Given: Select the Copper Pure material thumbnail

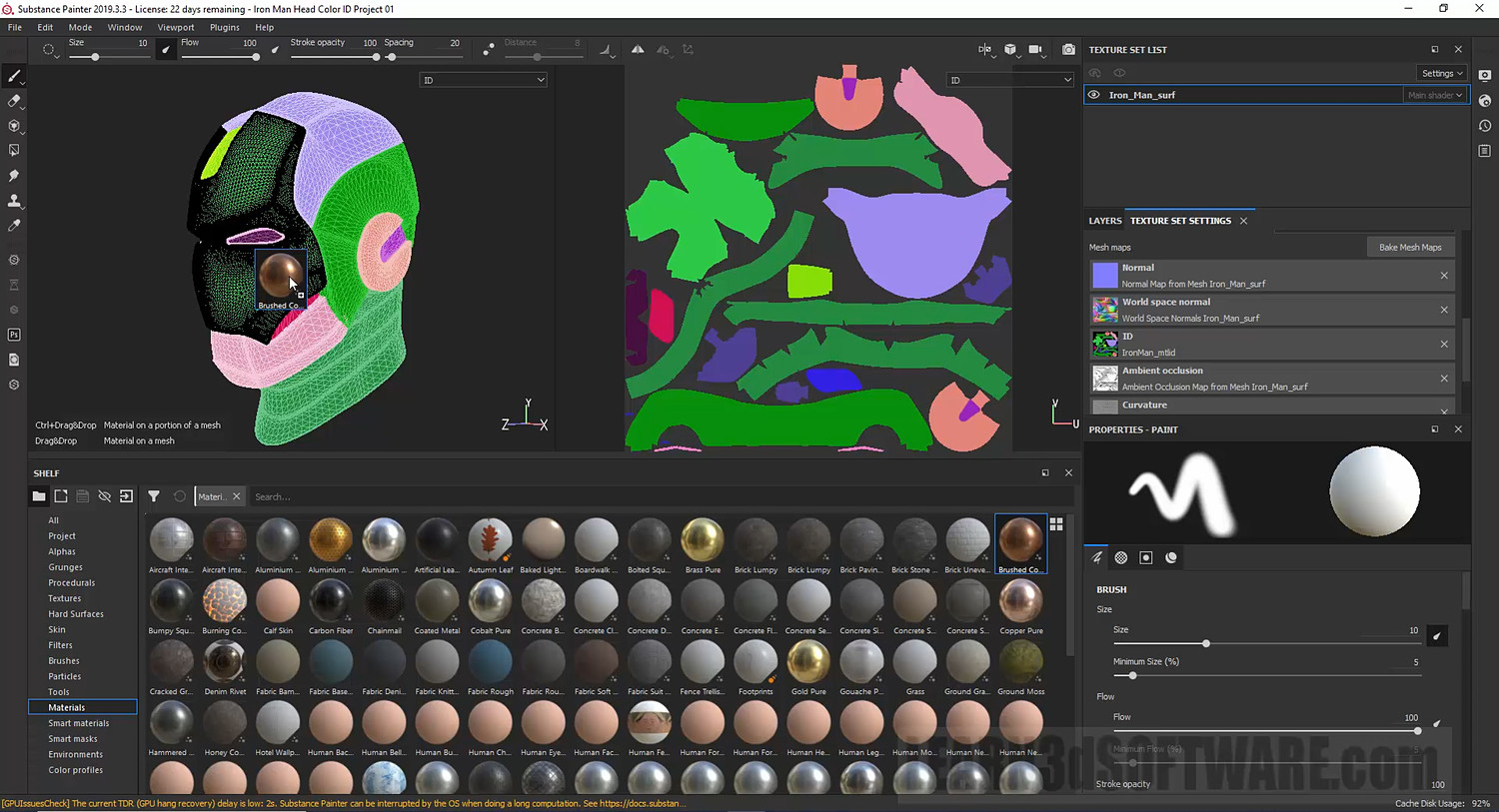Looking at the screenshot, I should [1021, 606].
